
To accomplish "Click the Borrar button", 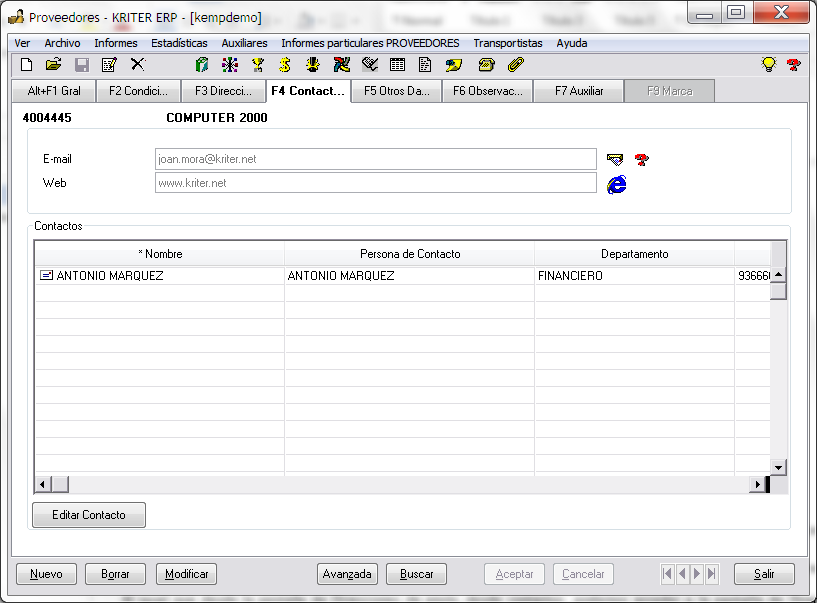I will point(115,574).
